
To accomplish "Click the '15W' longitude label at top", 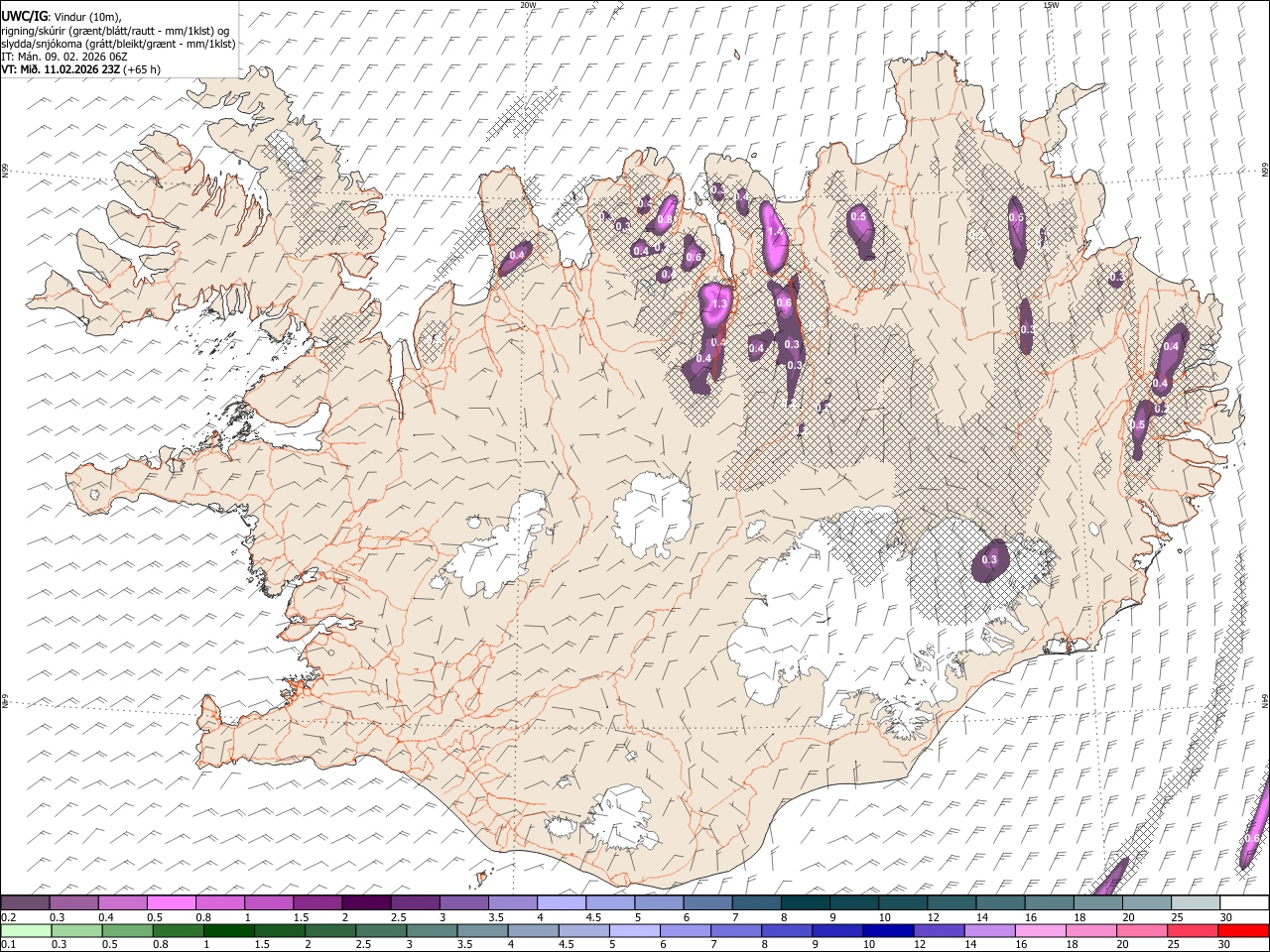I will 1051,4.
